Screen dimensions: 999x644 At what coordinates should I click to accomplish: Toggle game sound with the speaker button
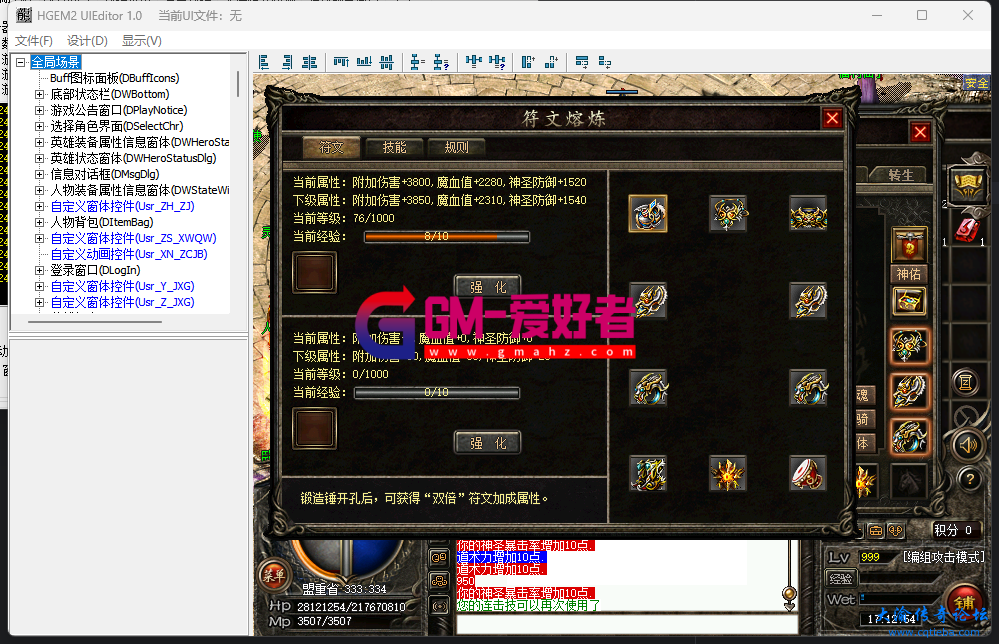coord(968,445)
